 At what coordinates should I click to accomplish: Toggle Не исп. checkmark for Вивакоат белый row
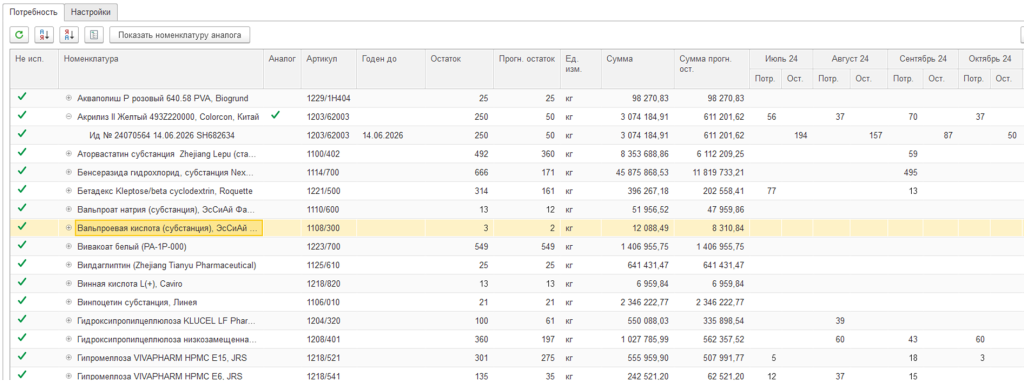[22, 246]
